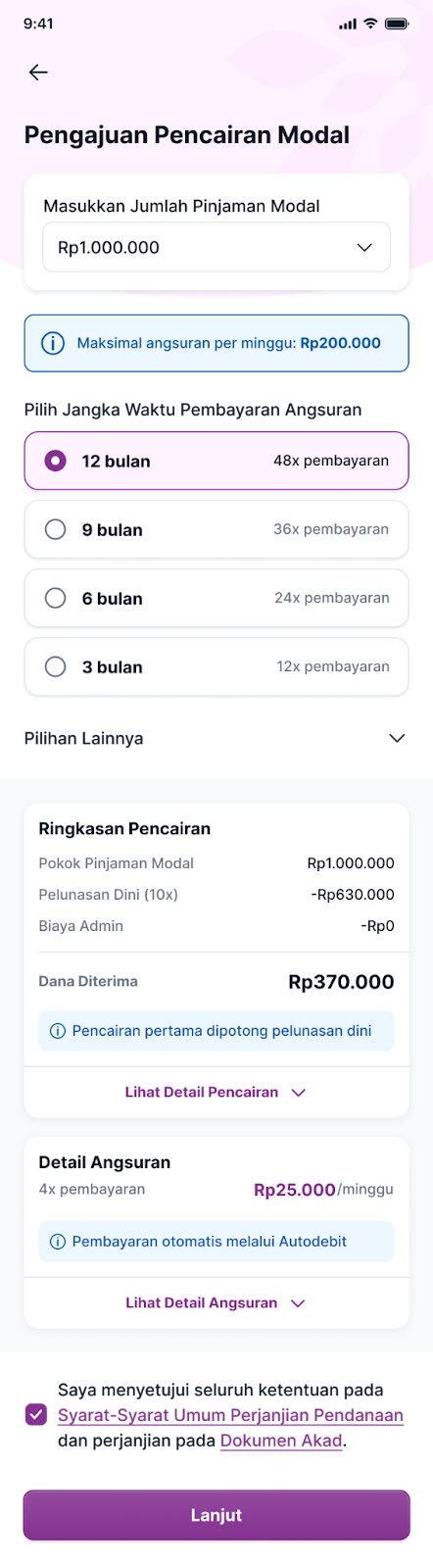433x1568 pixels.
Task: Choose the 3 bulan payment term
Action: coord(216,666)
